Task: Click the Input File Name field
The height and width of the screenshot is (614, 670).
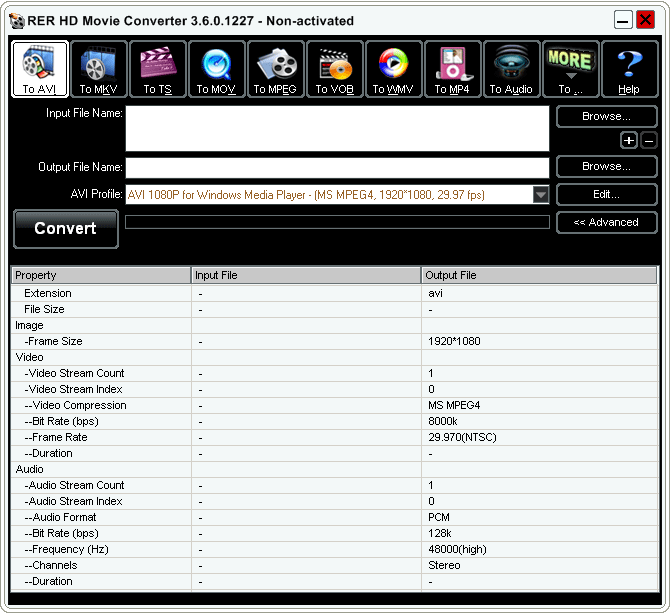Action: pos(337,129)
